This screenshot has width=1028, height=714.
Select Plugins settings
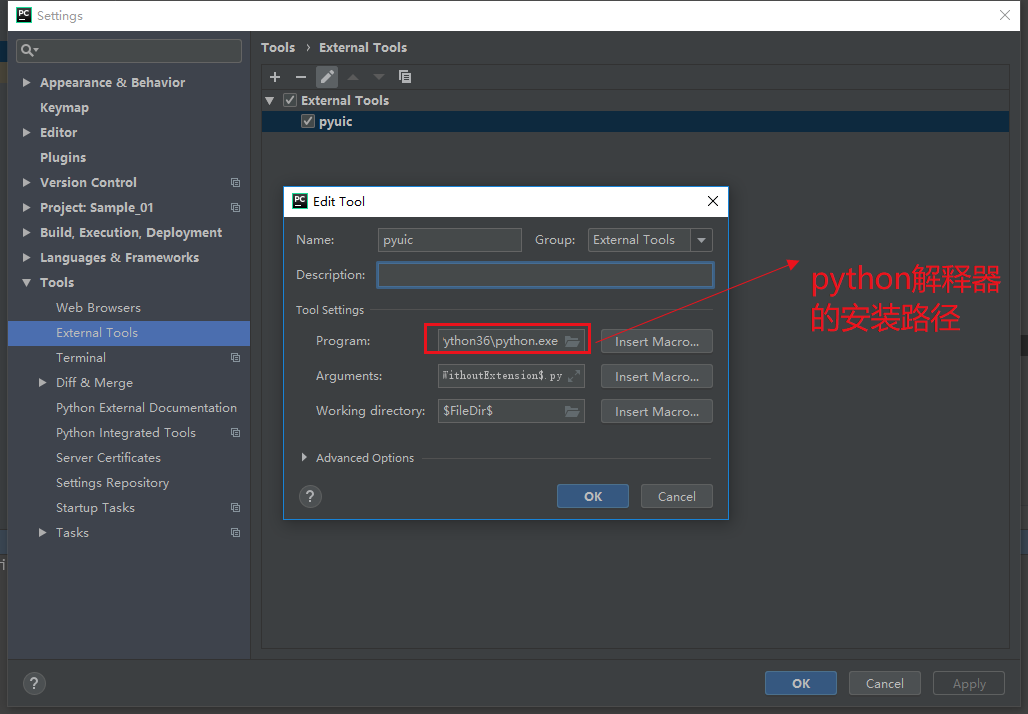[x=63, y=157]
